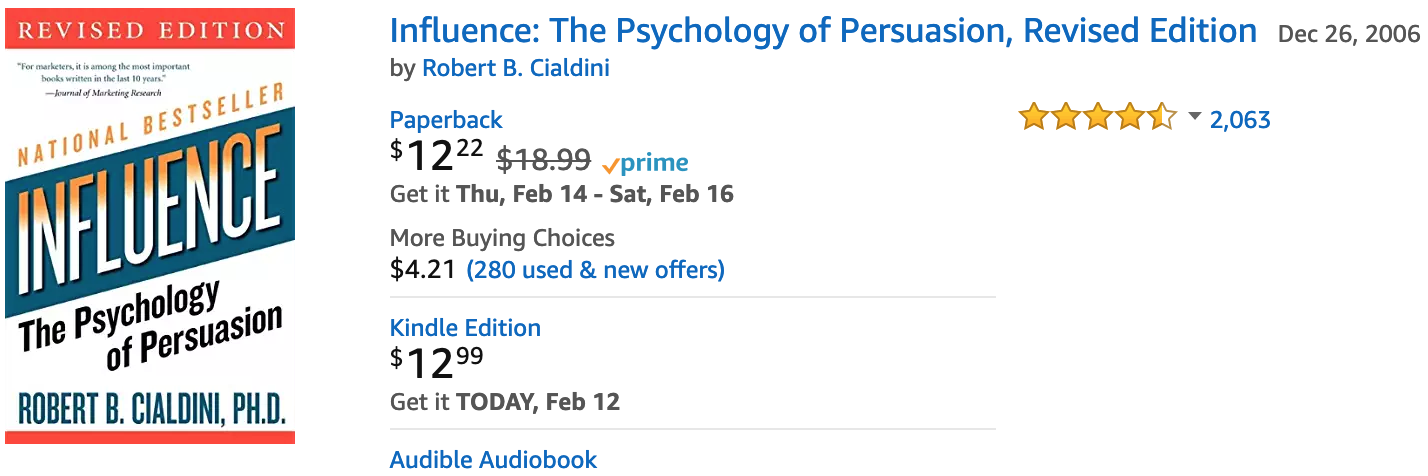1428x476 pixels.
Task: Click the middle third rating star
Action: pyautogui.click(x=1098, y=118)
